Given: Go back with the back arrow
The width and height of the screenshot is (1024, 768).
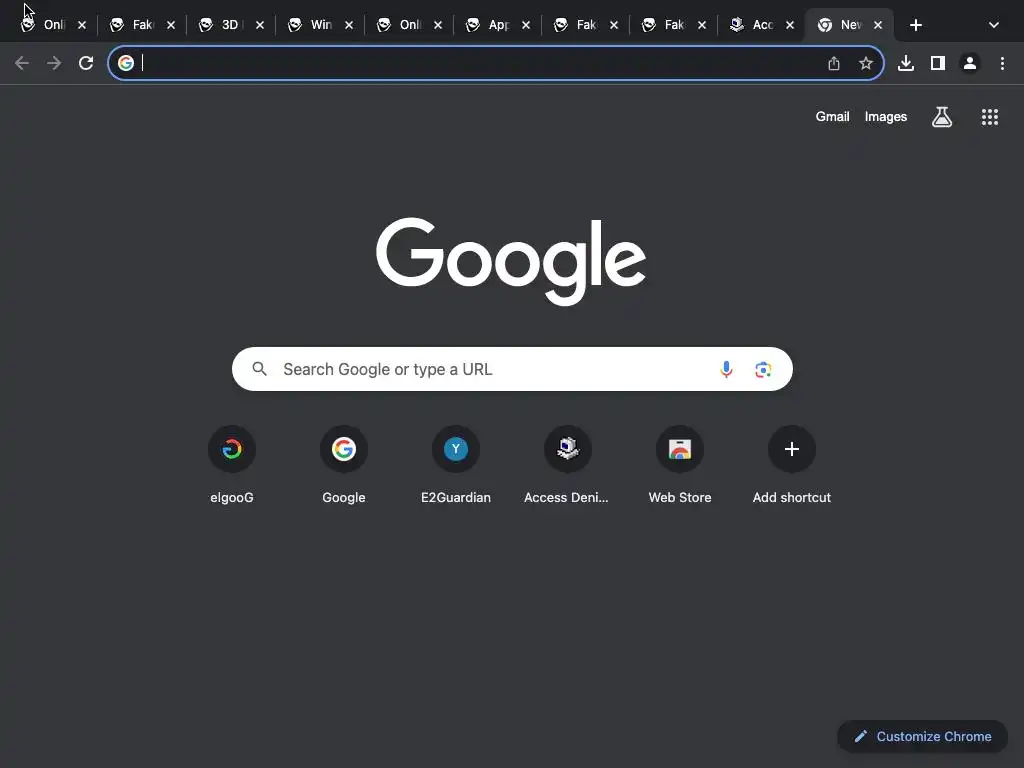Looking at the screenshot, I should [22, 63].
